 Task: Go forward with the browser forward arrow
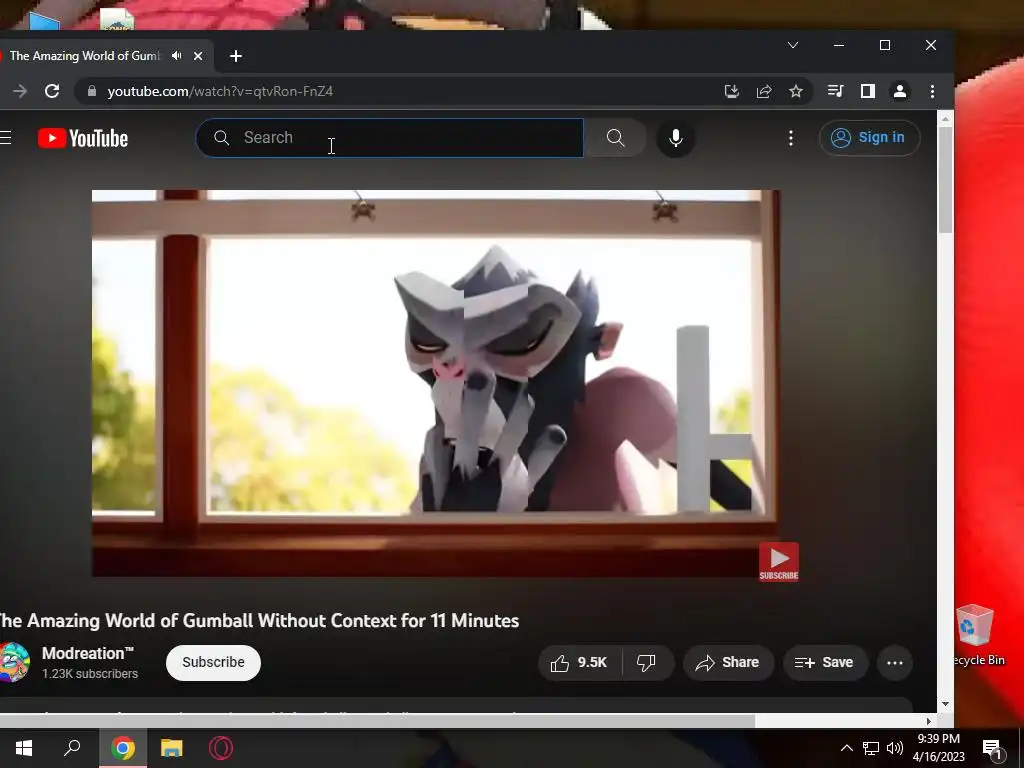(20, 91)
